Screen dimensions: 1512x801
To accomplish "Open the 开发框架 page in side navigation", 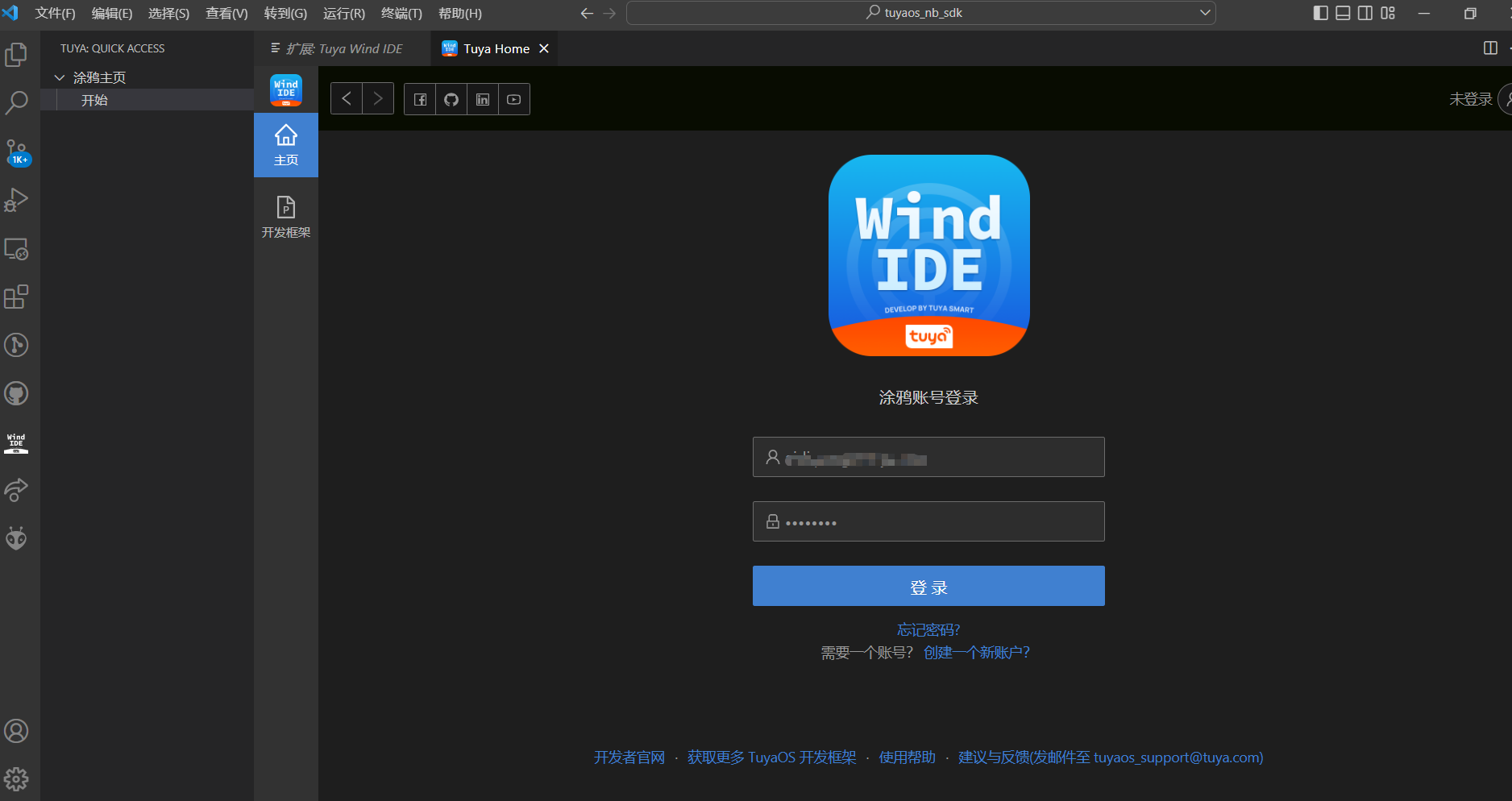I will 286,217.
